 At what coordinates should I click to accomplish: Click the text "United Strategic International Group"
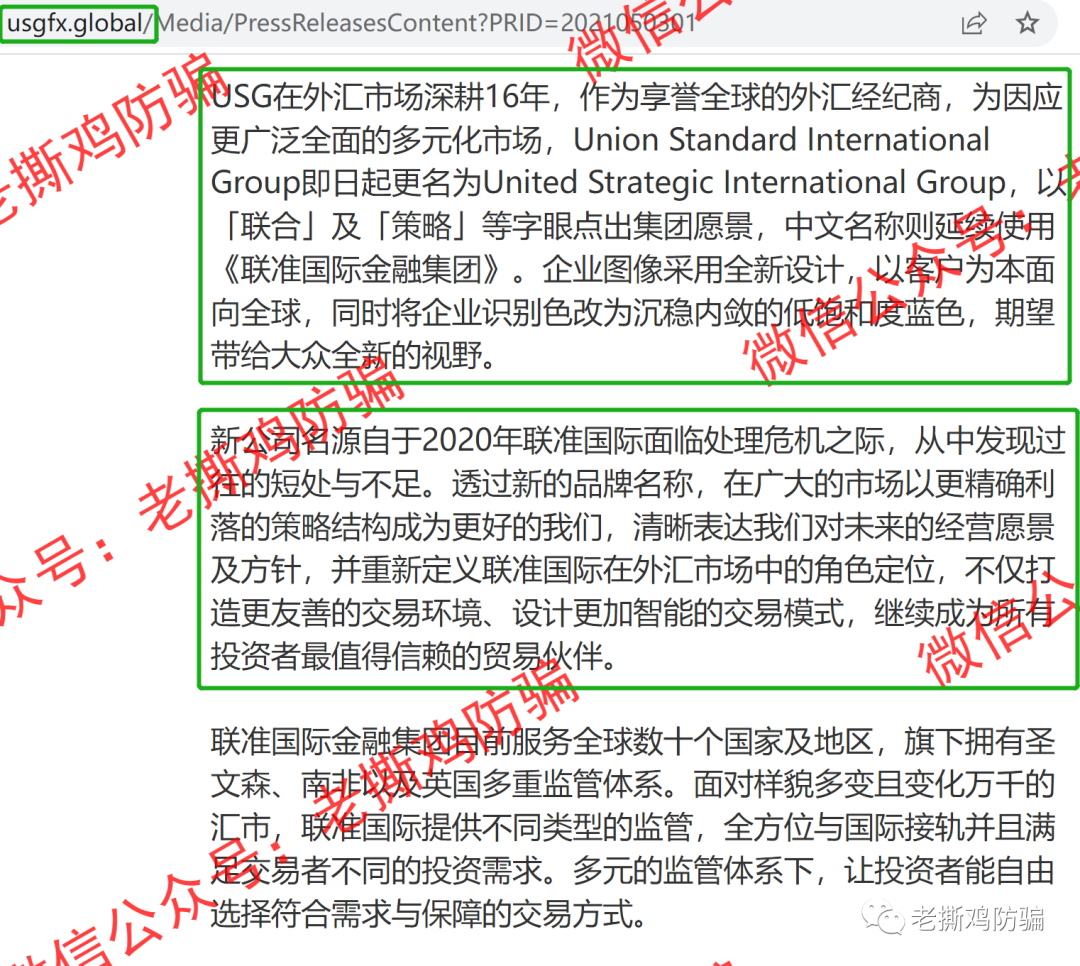(745, 183)
